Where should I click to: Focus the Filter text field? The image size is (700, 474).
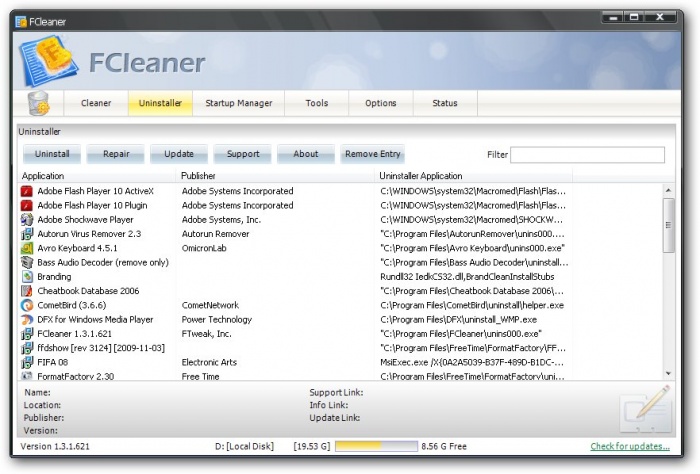tap(588, 155)
